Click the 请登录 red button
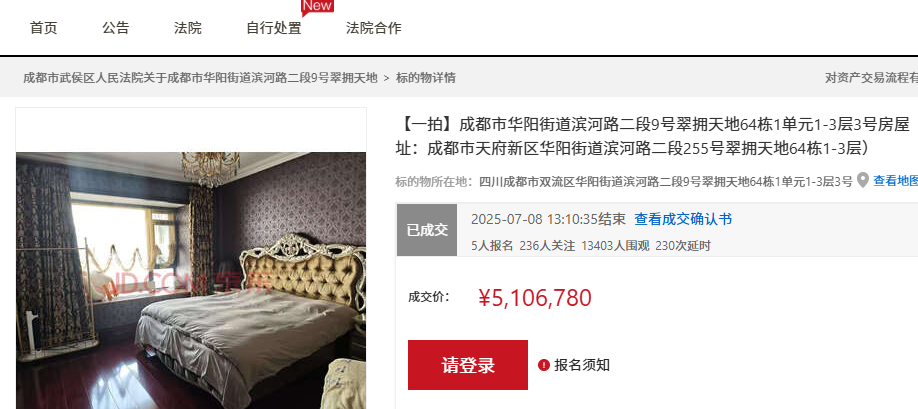The image size is (918, 409). coord(468,365)
